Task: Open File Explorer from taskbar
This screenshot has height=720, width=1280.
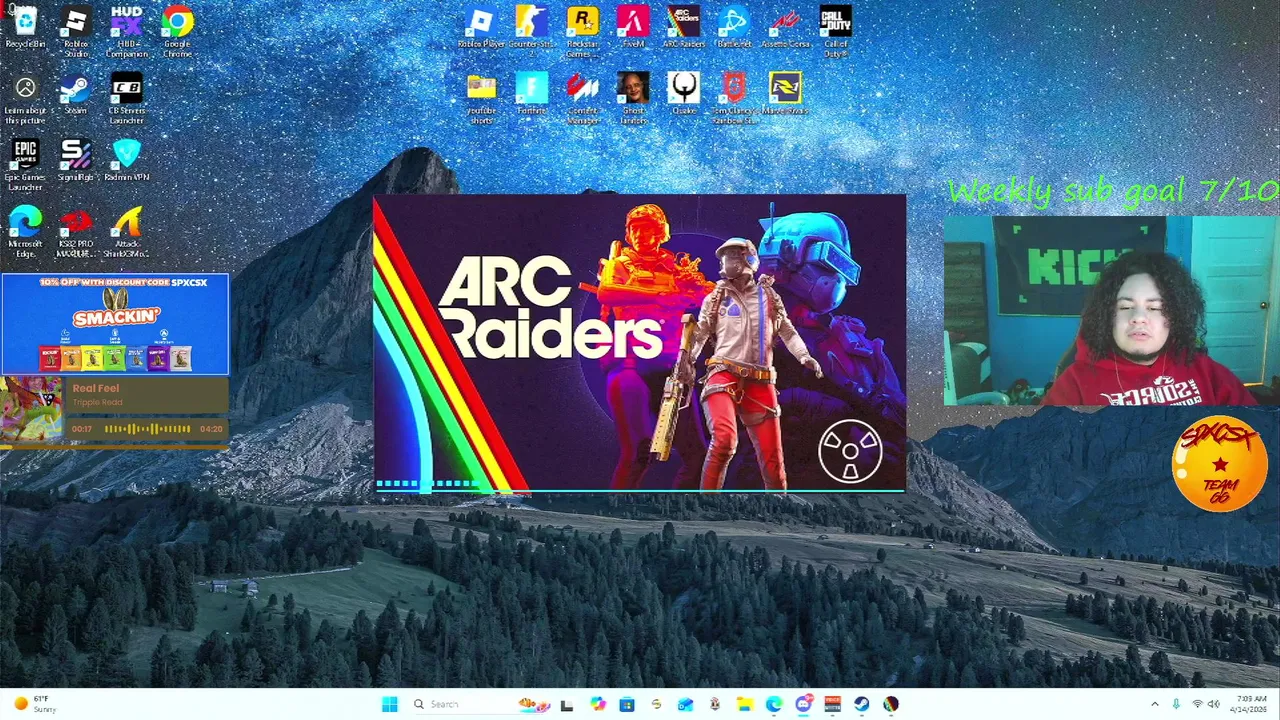Action: 745,704
